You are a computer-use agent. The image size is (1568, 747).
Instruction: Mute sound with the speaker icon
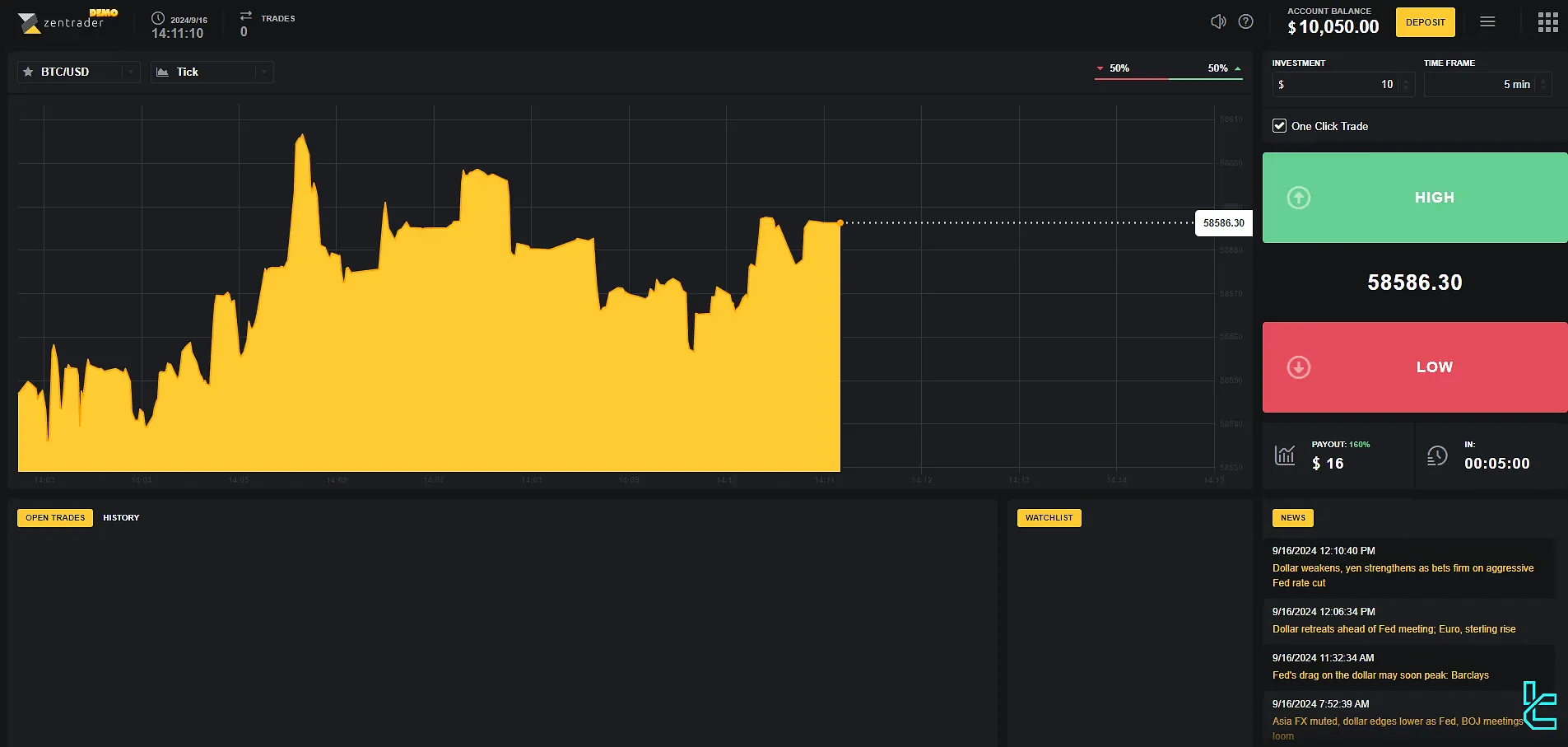1218,21
